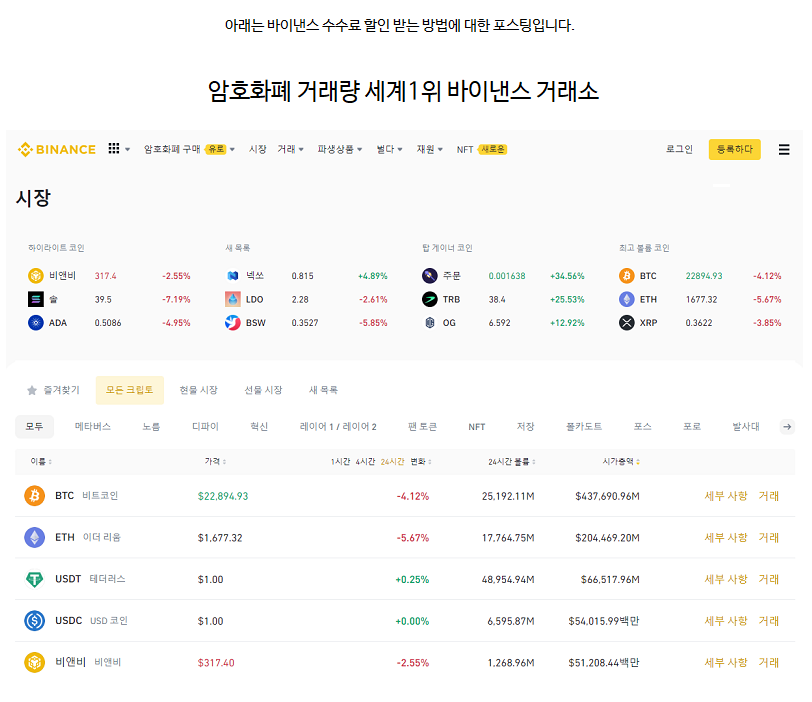Click the XRP coin icon
The height and width of the screenshot is (702, 812).
(627, 323)
